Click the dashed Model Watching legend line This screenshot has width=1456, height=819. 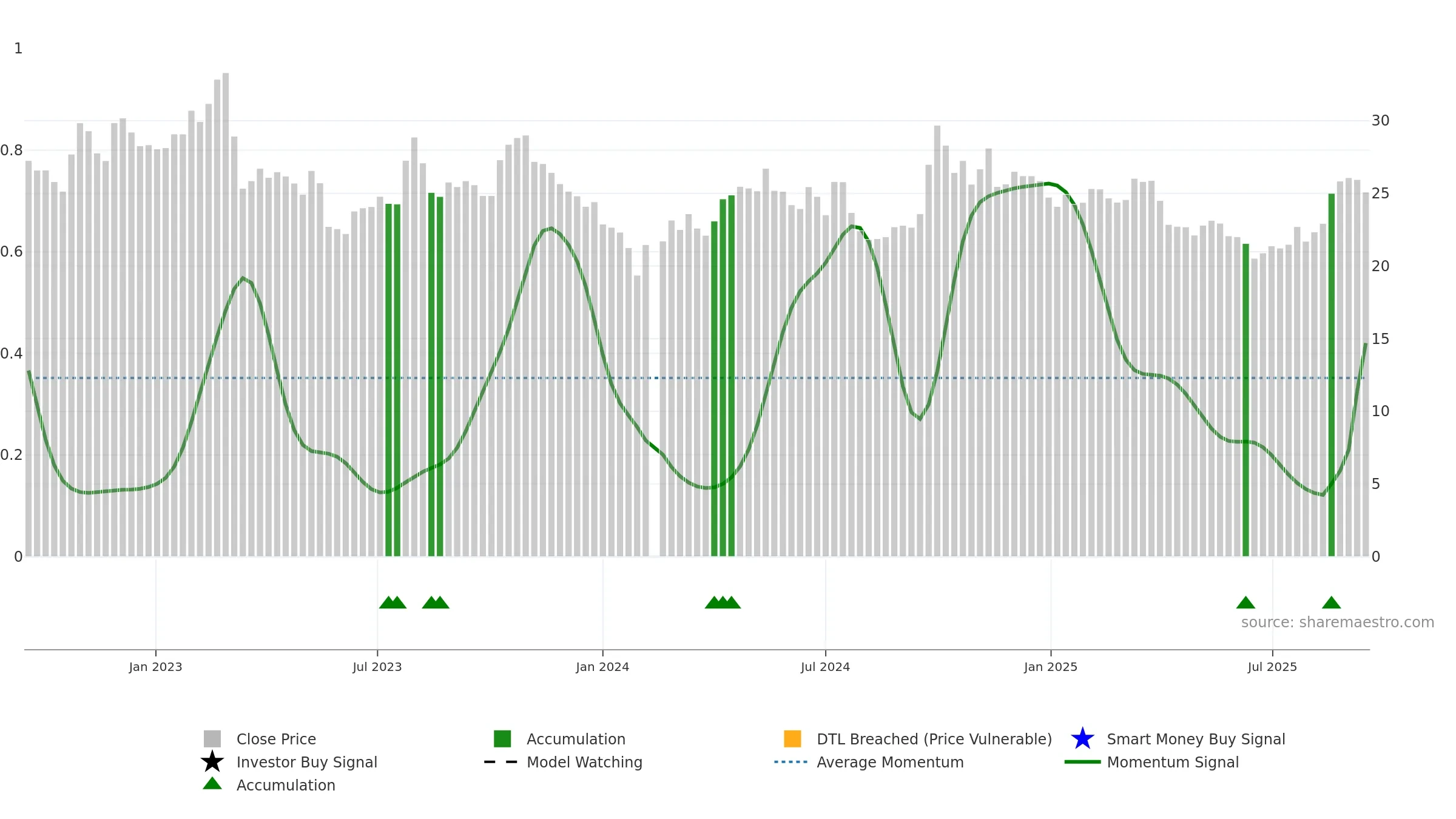coord(501,762)
